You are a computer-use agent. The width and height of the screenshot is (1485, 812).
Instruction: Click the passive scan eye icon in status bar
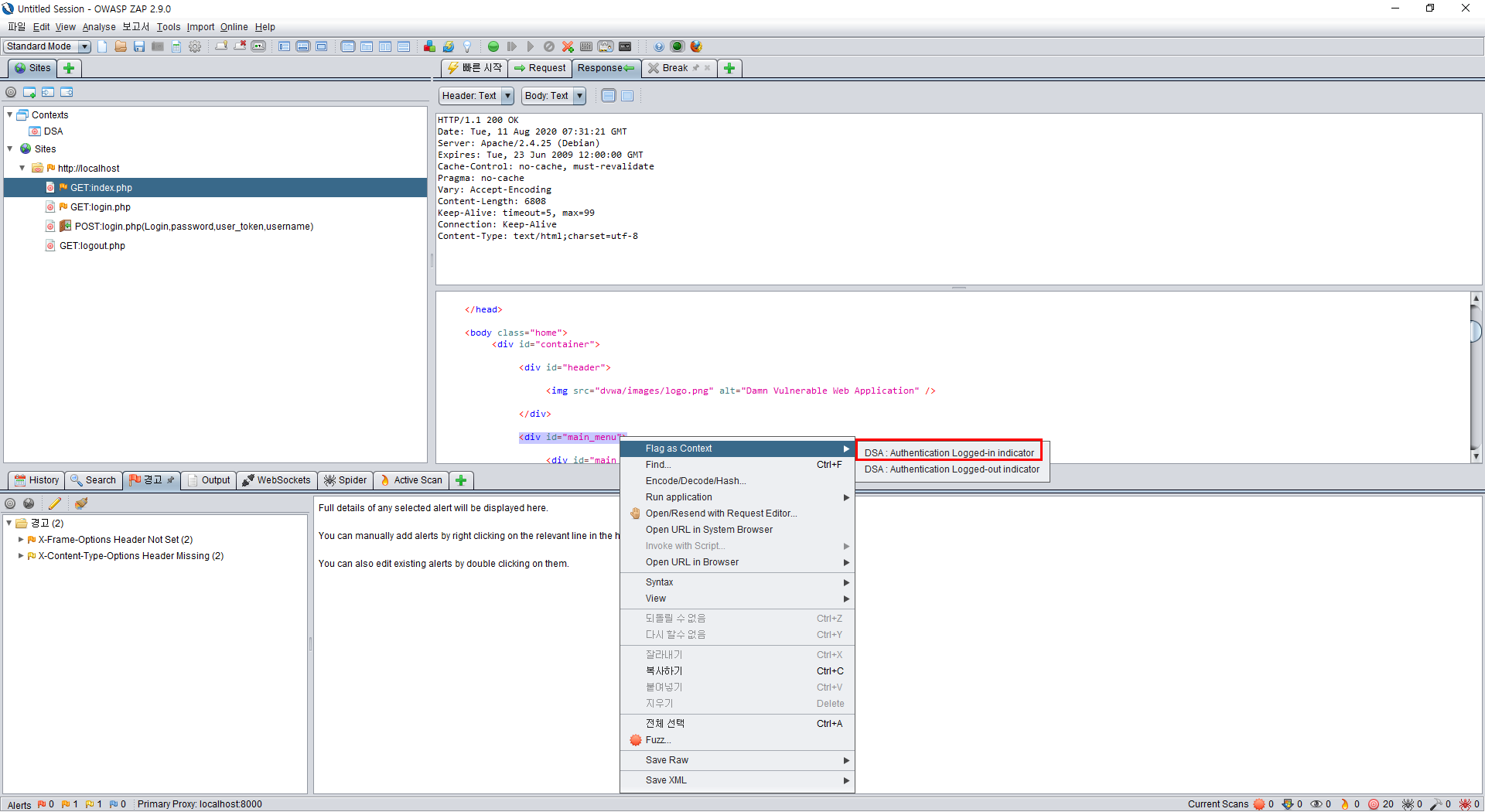[x=1316, y=804]
